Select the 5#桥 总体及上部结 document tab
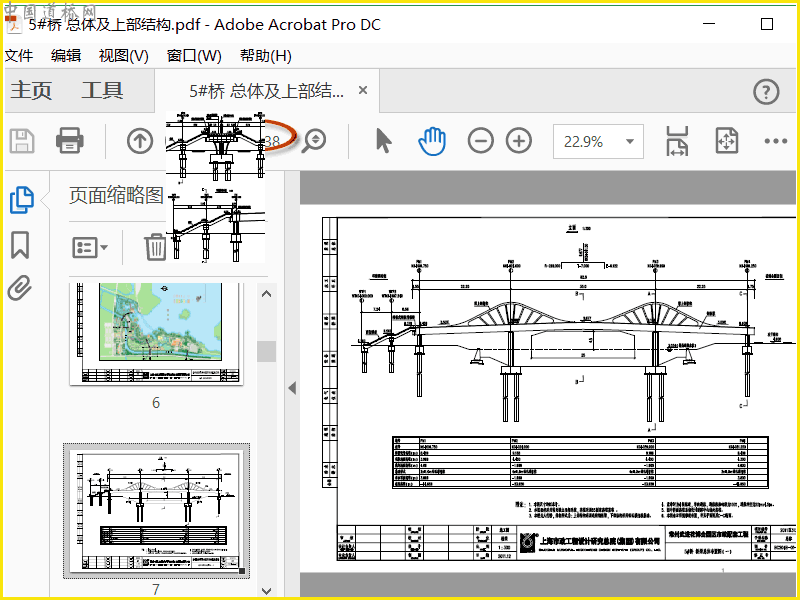Screen dimensions: 800x600 266,91
